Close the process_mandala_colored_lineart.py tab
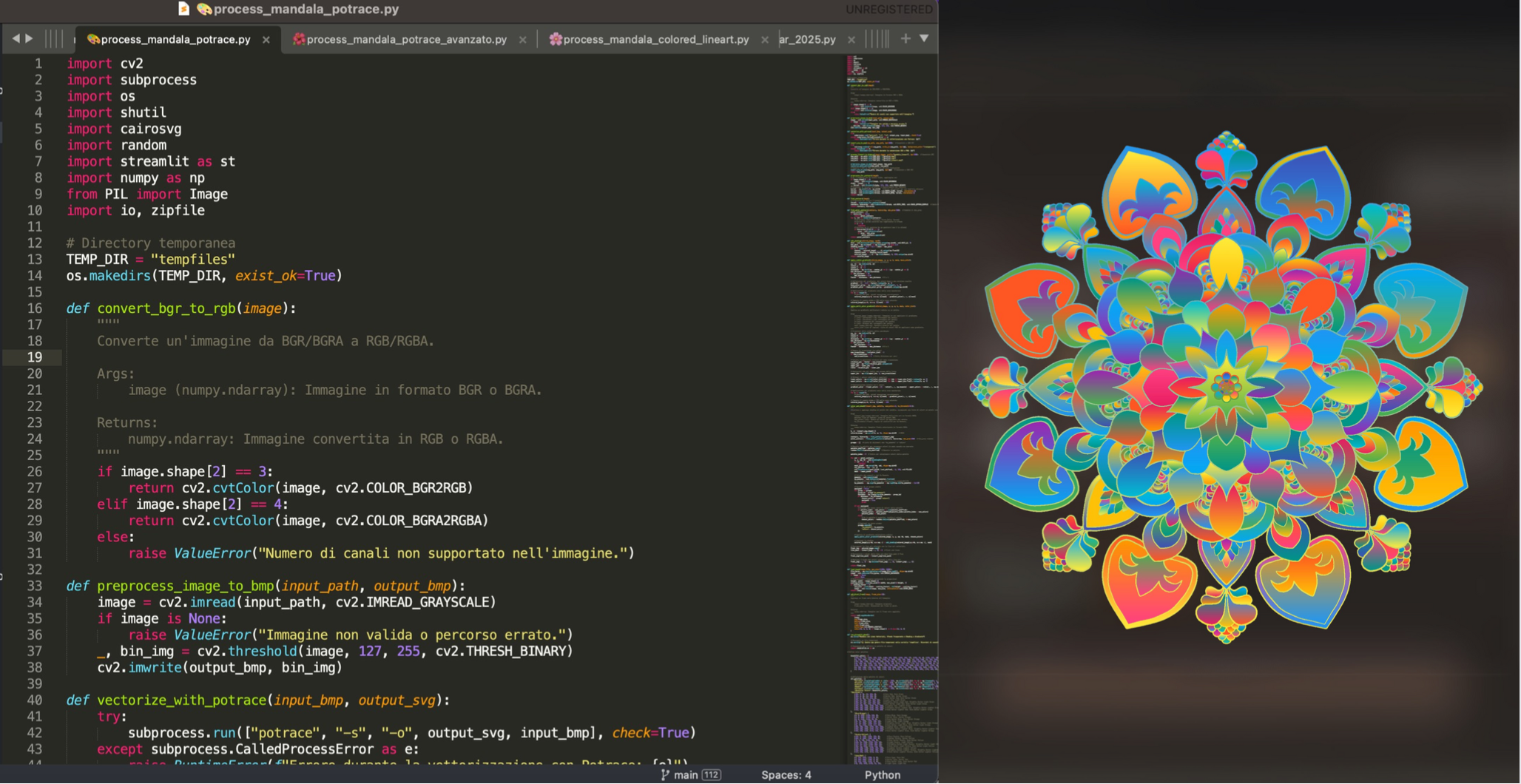The height and width of the screenshot is (784, 1521). tap(765, 40)
